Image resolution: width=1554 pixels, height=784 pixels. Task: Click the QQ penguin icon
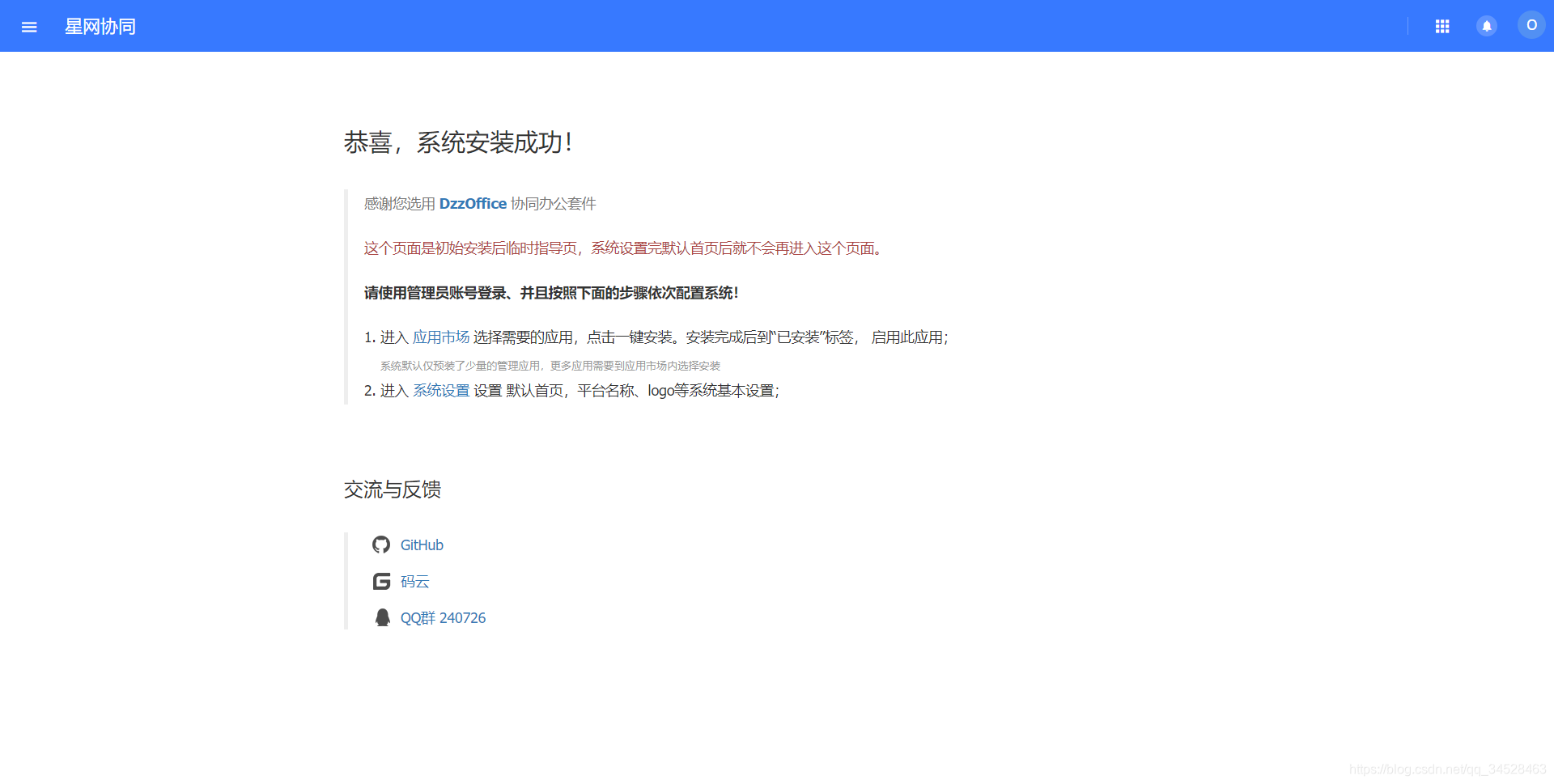[x=382, y=617]
